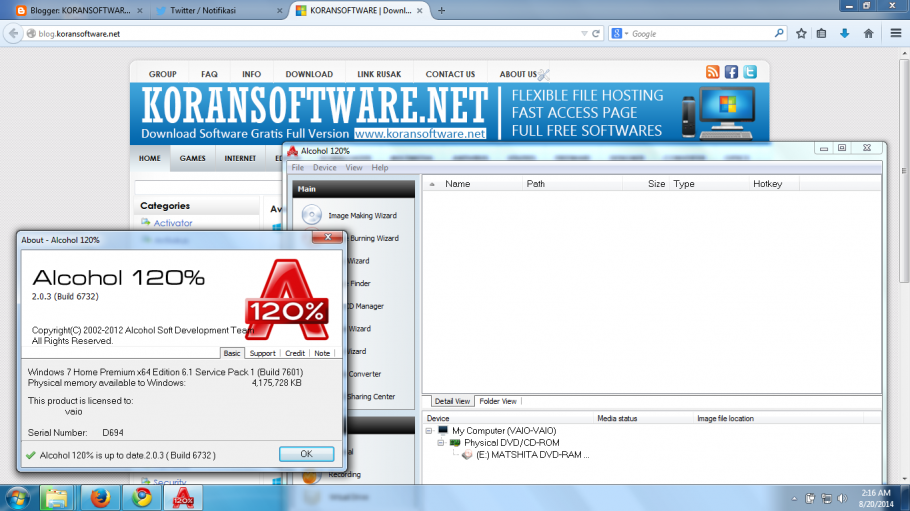
Task: Click the Image Making Wizard disc icon
Action: click(x=312, y=215)
